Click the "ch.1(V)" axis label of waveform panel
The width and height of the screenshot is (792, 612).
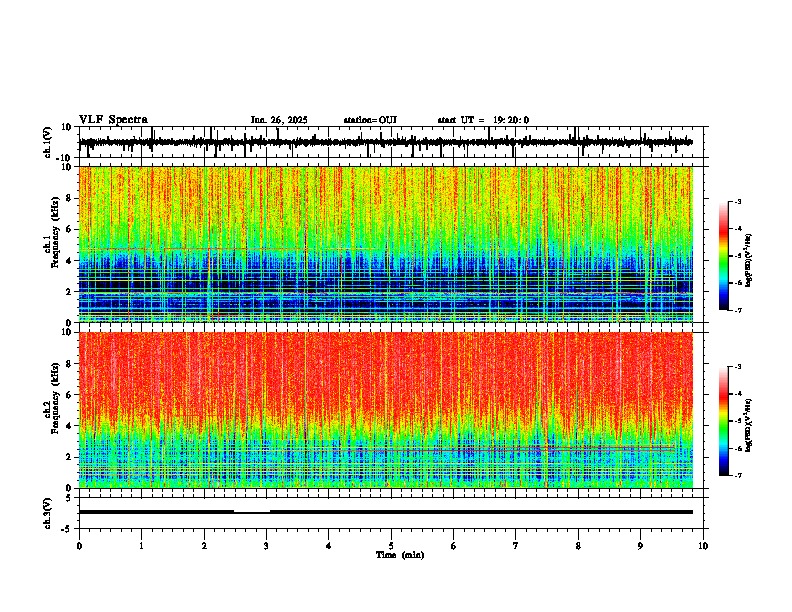48,142
